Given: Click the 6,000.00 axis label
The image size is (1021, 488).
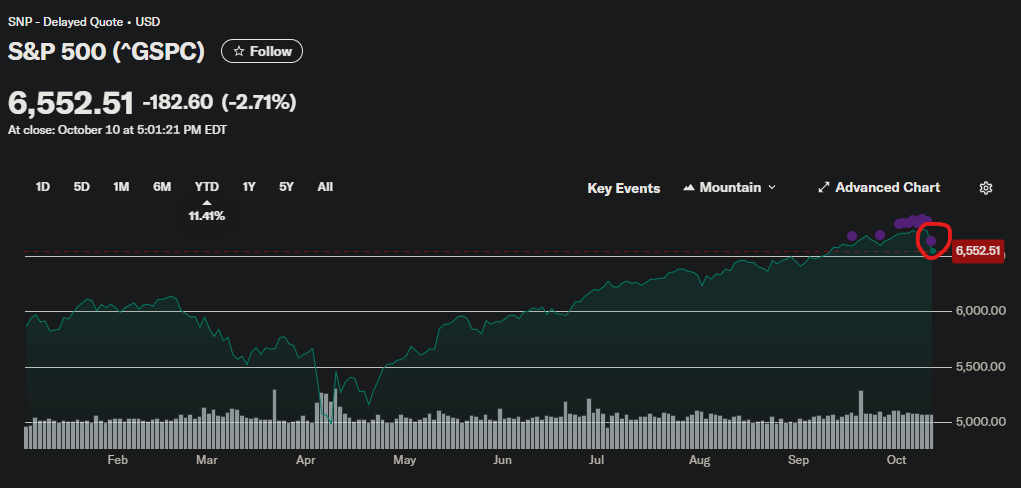Looking at the screenshot, I should coord(979,311).
